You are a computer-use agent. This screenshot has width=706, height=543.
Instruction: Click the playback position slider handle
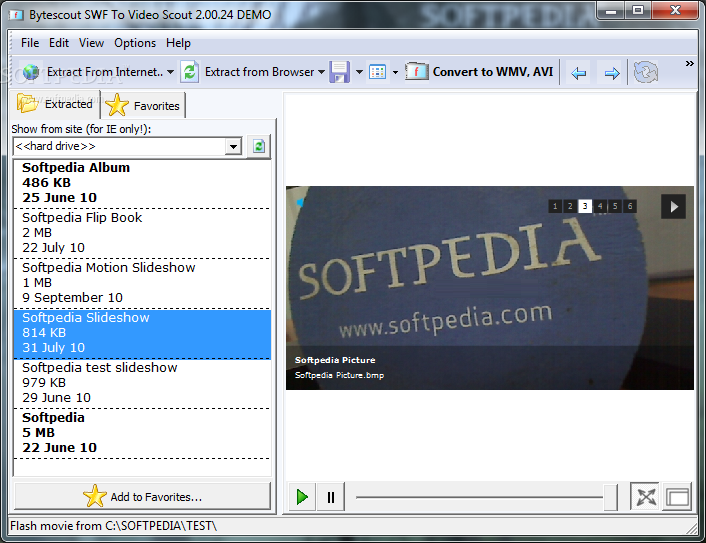pos(610,497)
